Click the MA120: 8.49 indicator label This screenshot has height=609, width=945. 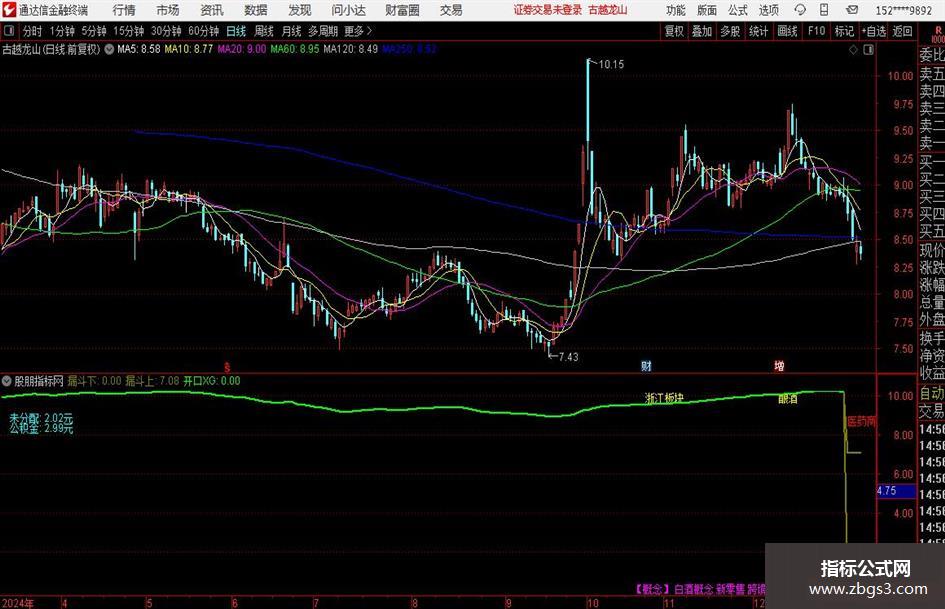click(351, 49)
